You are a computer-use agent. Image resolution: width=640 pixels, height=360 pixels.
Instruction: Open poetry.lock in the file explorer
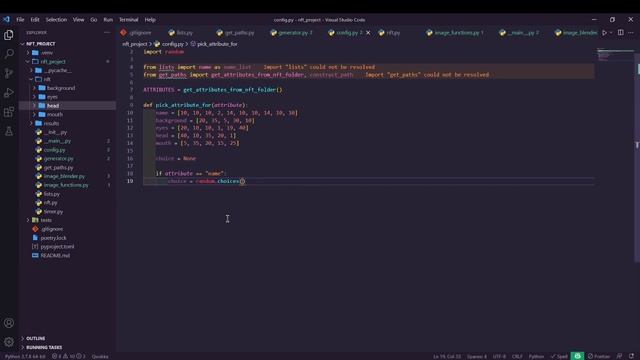(x=53, y=238)
